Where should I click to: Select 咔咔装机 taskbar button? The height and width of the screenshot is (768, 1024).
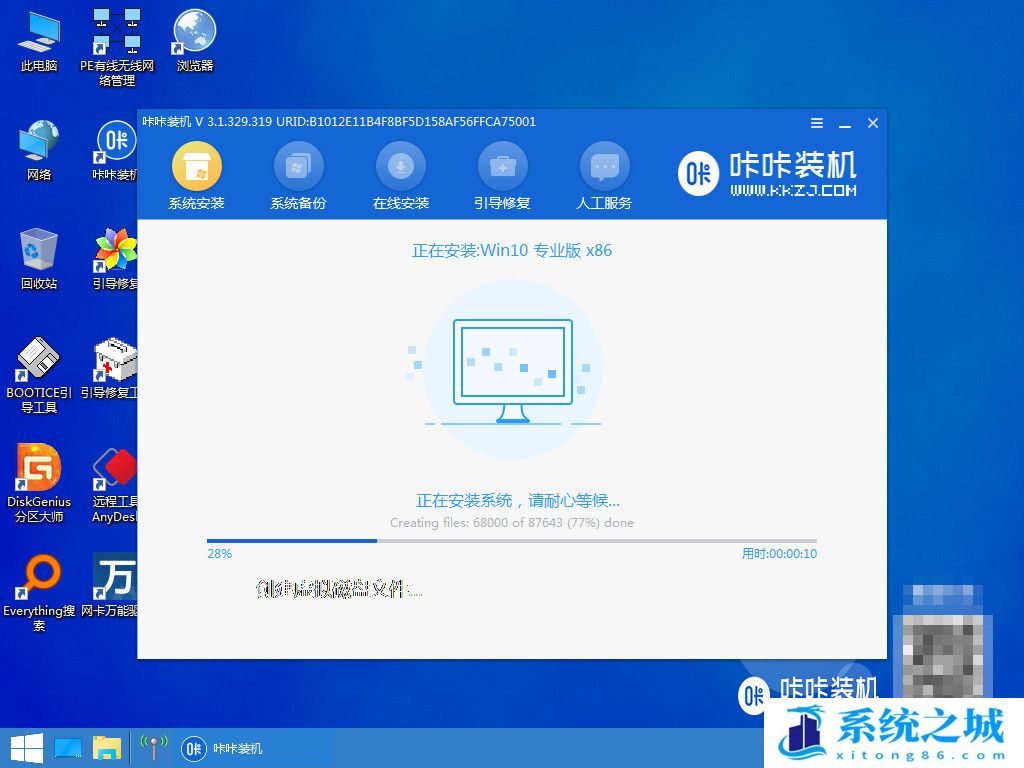[x=222, y=748]
